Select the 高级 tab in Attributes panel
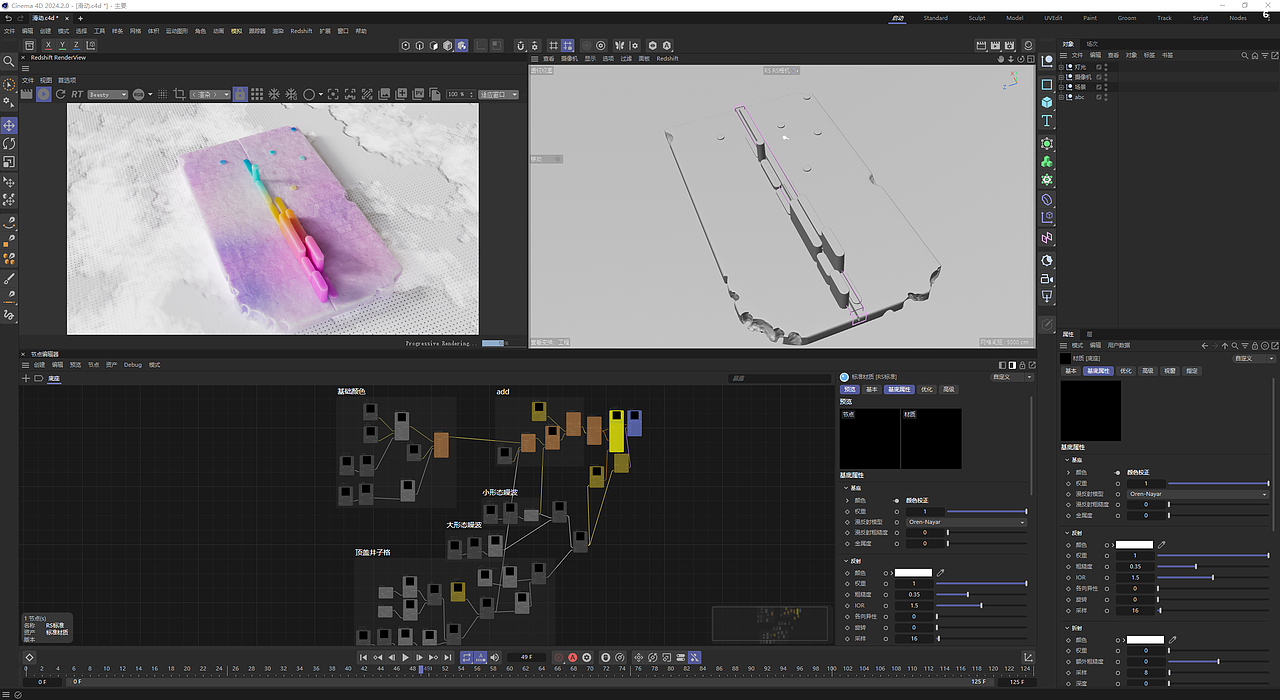This screenshot has width=1280, height=700. [x=1148, y=371]
